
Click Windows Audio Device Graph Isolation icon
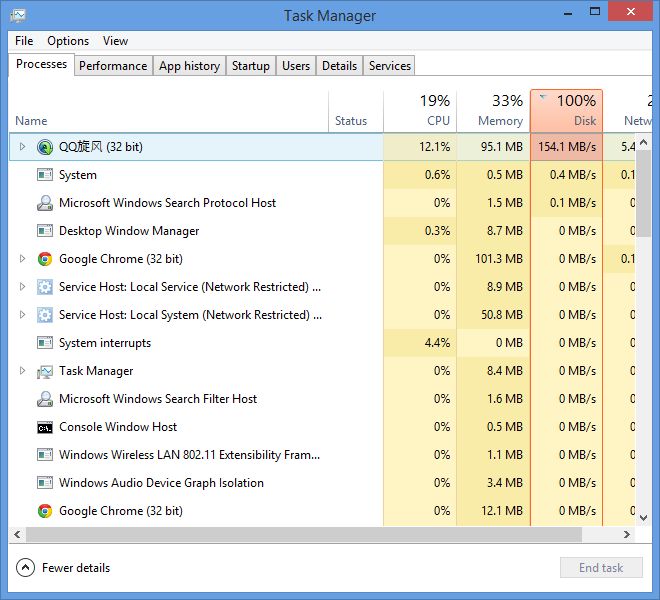(x=45, y=483)
